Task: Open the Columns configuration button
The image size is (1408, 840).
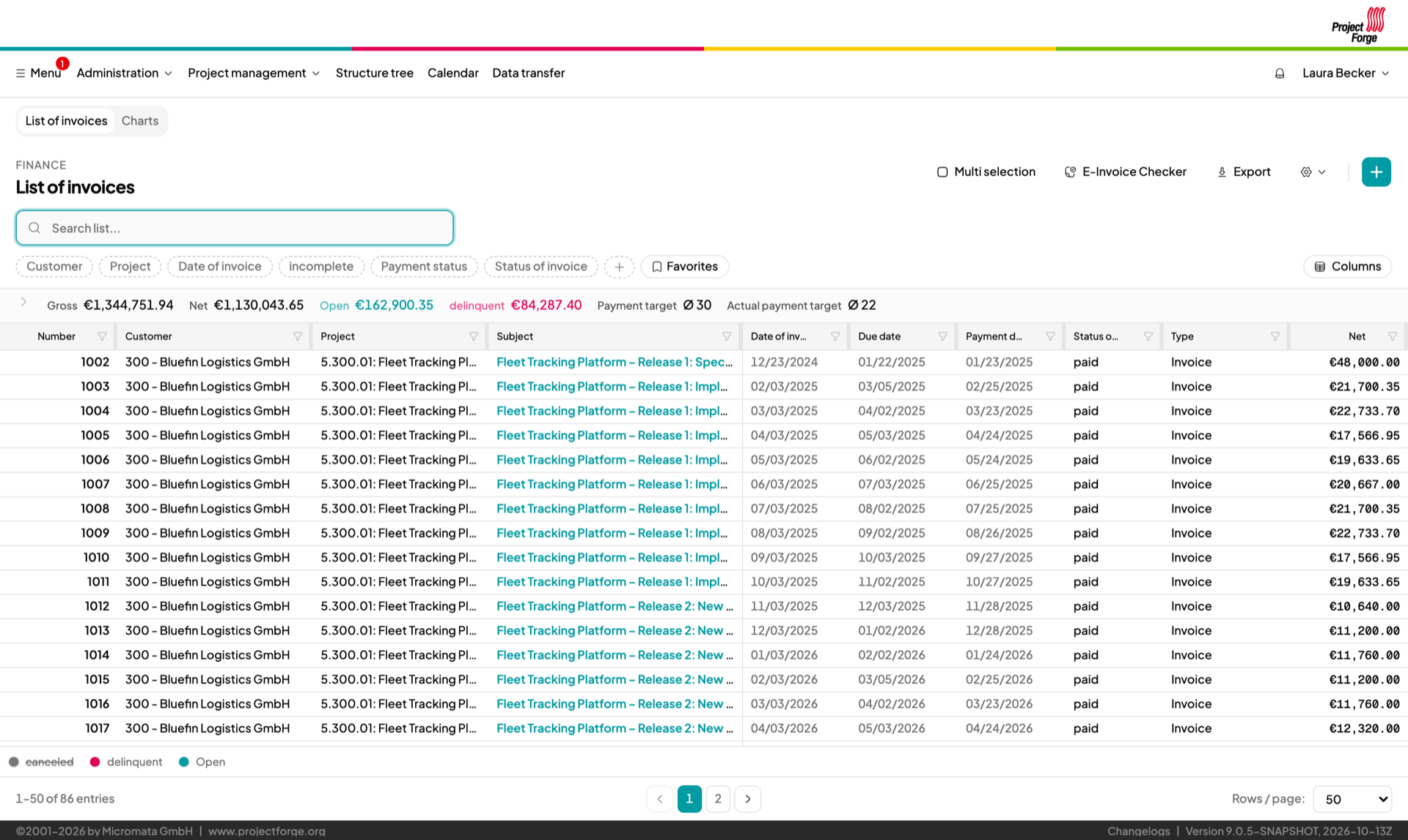Action: tap(1347, 267)
